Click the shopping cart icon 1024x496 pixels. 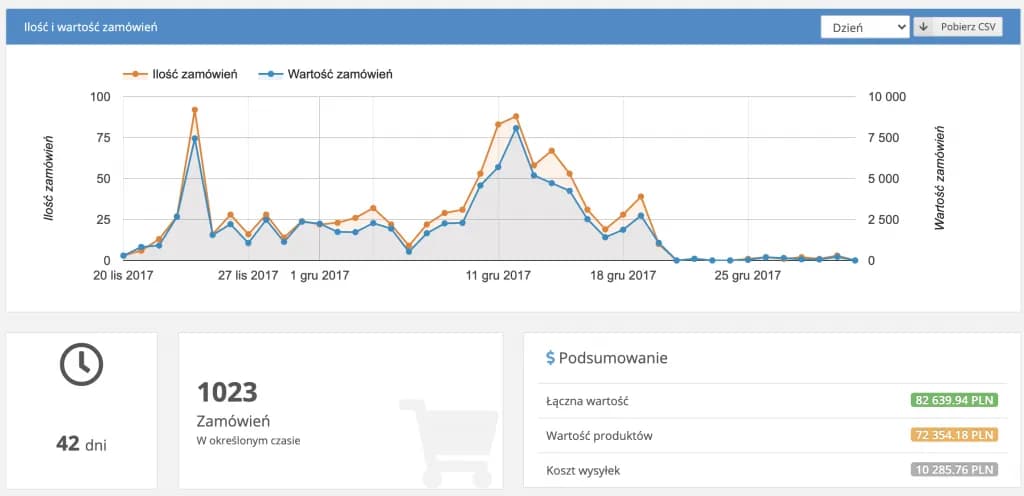(x=448, y=437)
